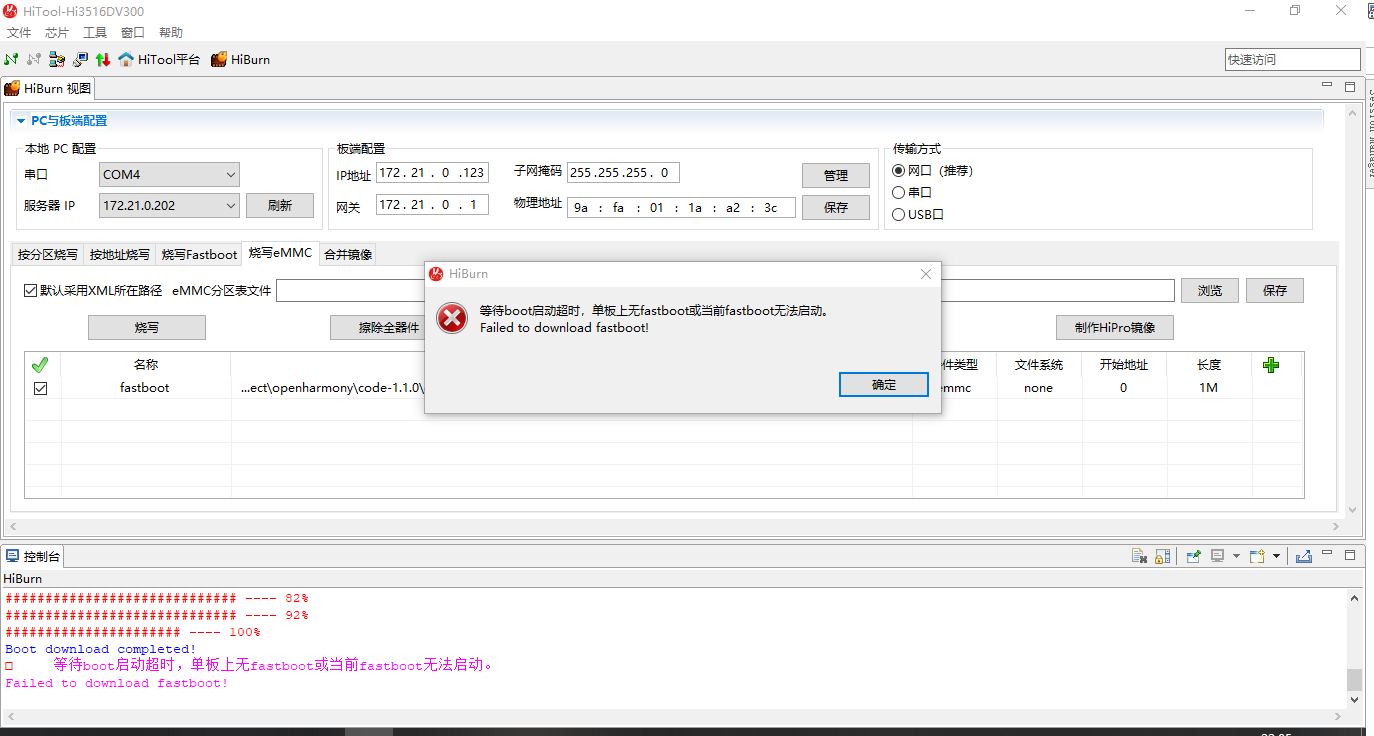
Task: Click the red error icon in the dialog
Action: pyautogui.click(x=452, y=318)
